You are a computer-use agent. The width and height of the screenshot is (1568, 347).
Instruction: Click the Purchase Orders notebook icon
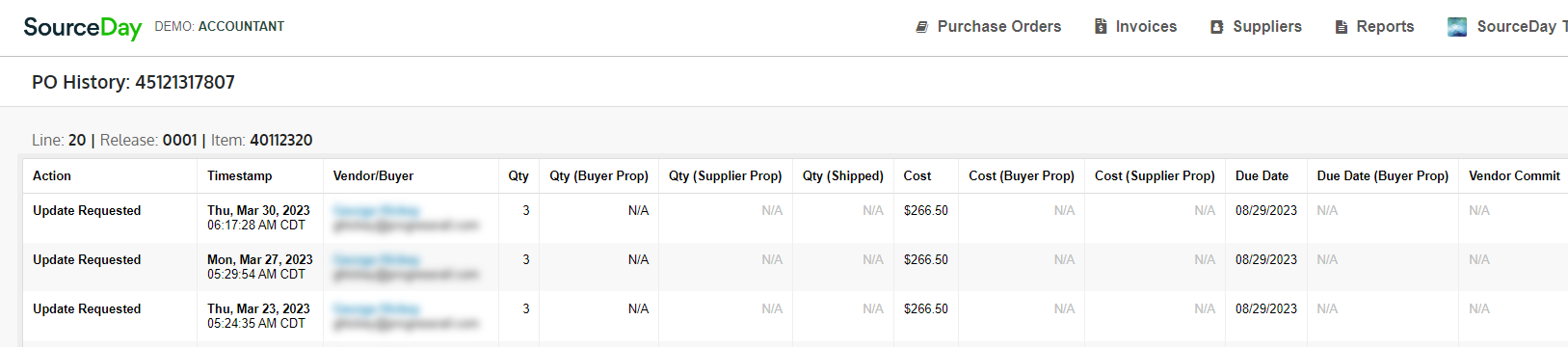pyautogui.click(x=922, y=27)
